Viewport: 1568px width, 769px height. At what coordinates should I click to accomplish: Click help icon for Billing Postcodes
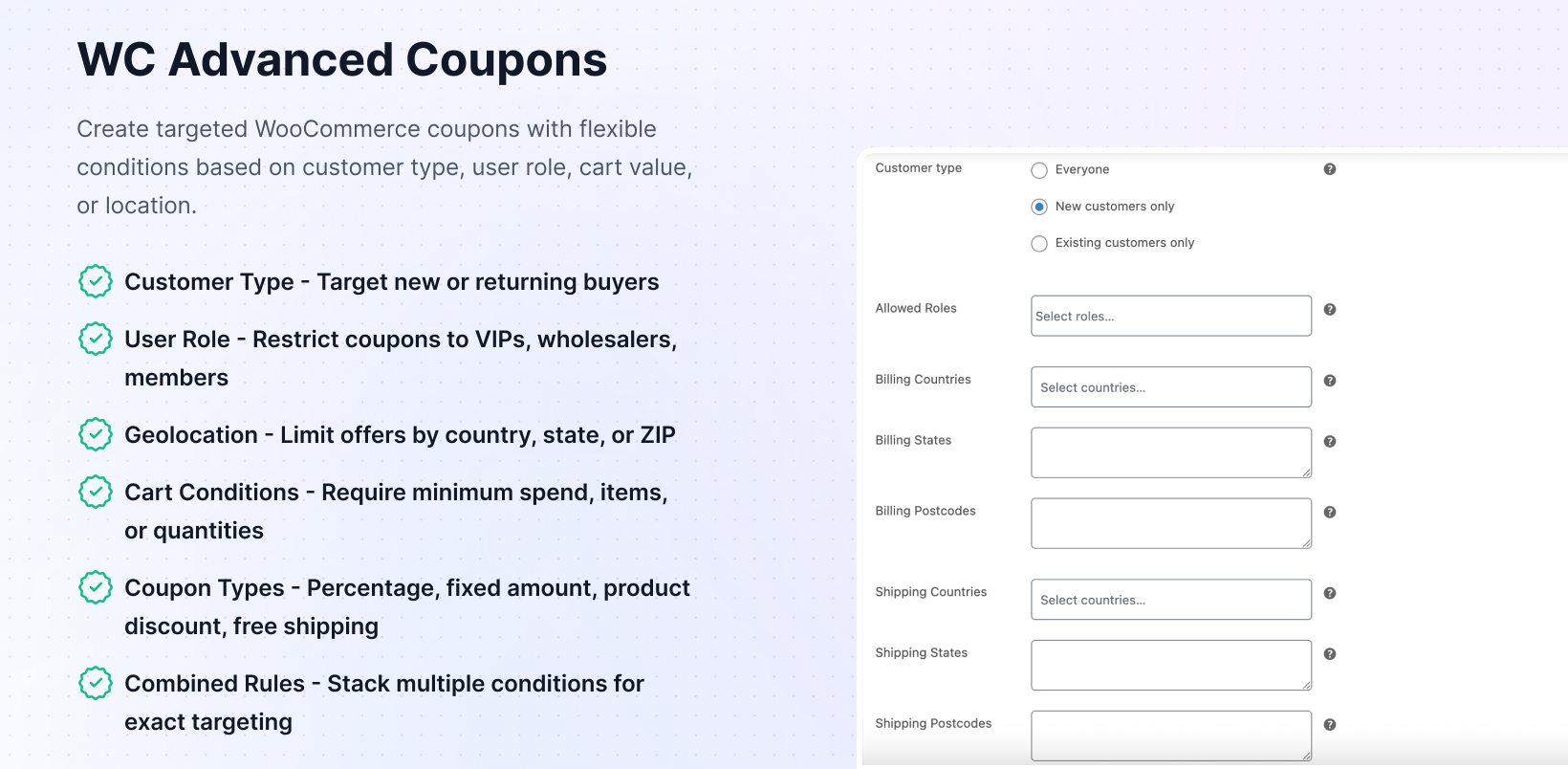click(x=1329, y=513)
